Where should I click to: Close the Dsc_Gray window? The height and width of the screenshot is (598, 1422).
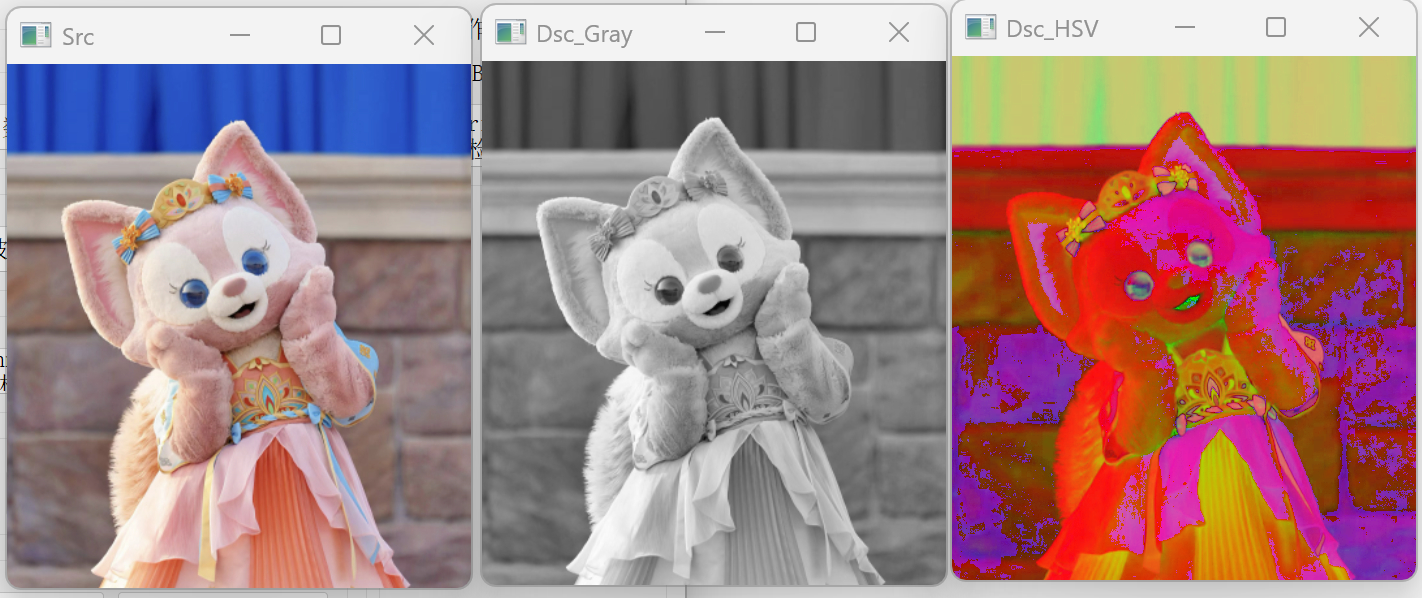point(899,33)
